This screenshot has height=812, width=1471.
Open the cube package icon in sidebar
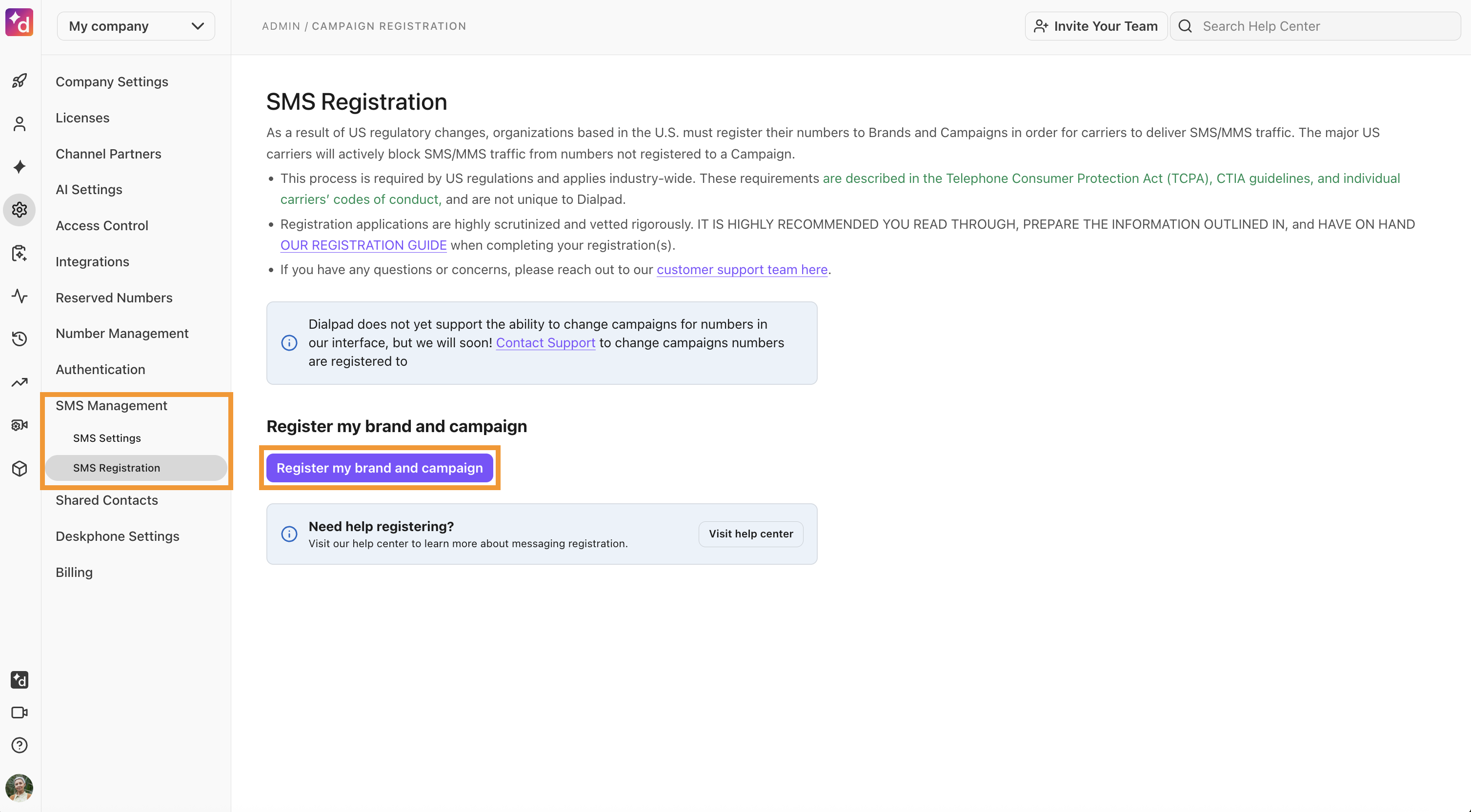point(20,469)
